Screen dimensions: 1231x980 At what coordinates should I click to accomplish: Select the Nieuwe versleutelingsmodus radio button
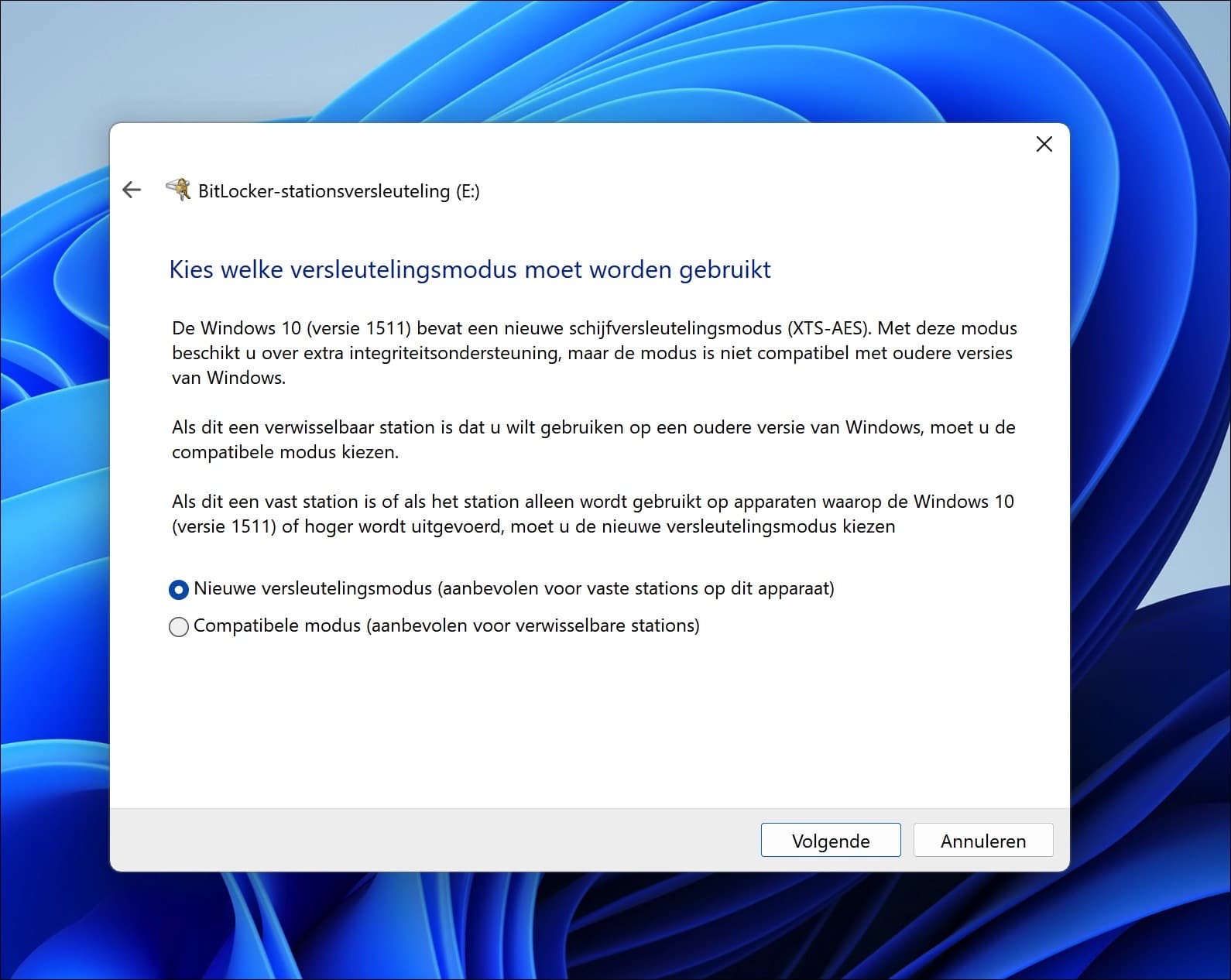[179, 590]
